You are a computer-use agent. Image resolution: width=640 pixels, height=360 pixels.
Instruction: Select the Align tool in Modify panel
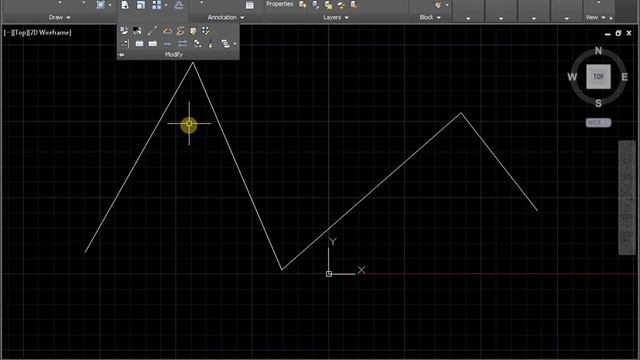click(124, 43)
